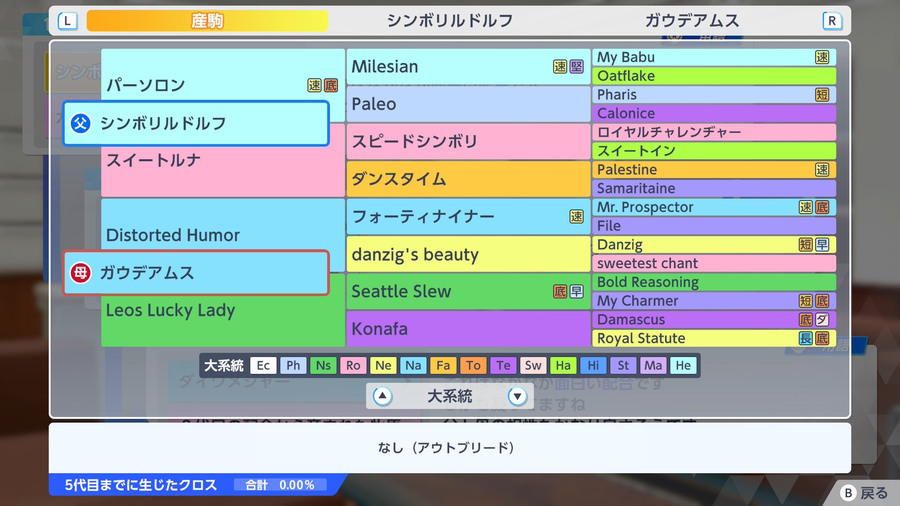Click the 短 icon on My Charmer
The image size is (900, 506).
pyautogui.click(x=806, y=301)
